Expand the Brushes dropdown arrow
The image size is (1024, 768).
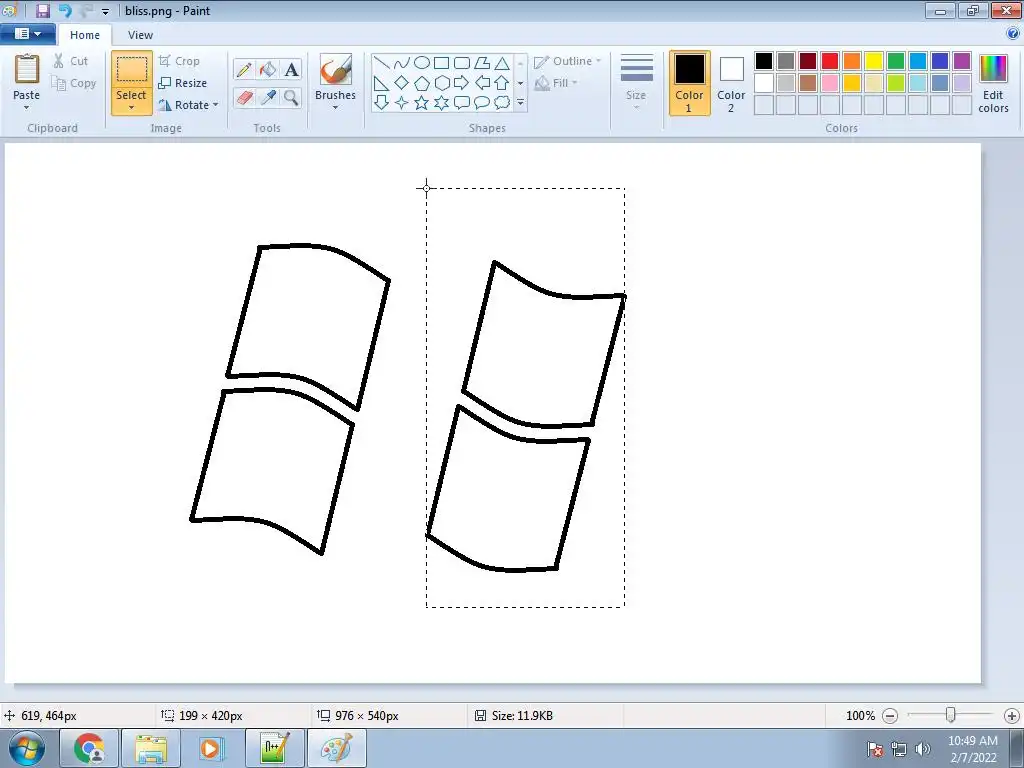336,108
